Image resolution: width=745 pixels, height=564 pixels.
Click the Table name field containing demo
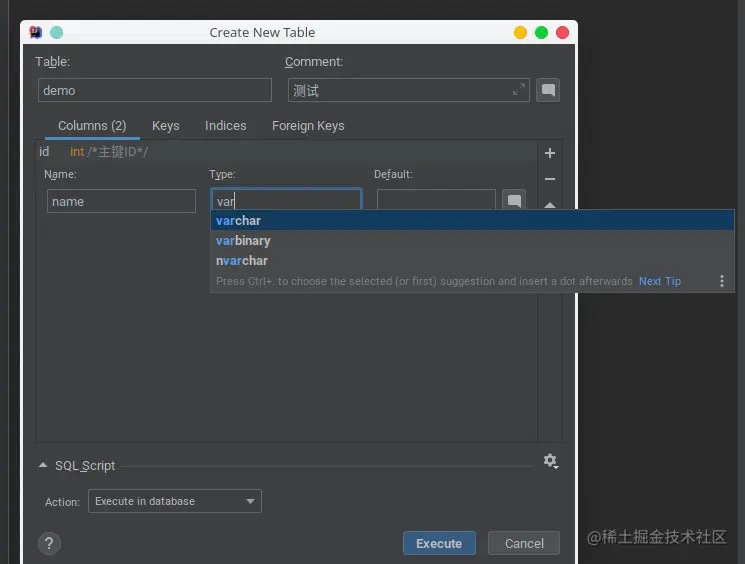[155, 90]
